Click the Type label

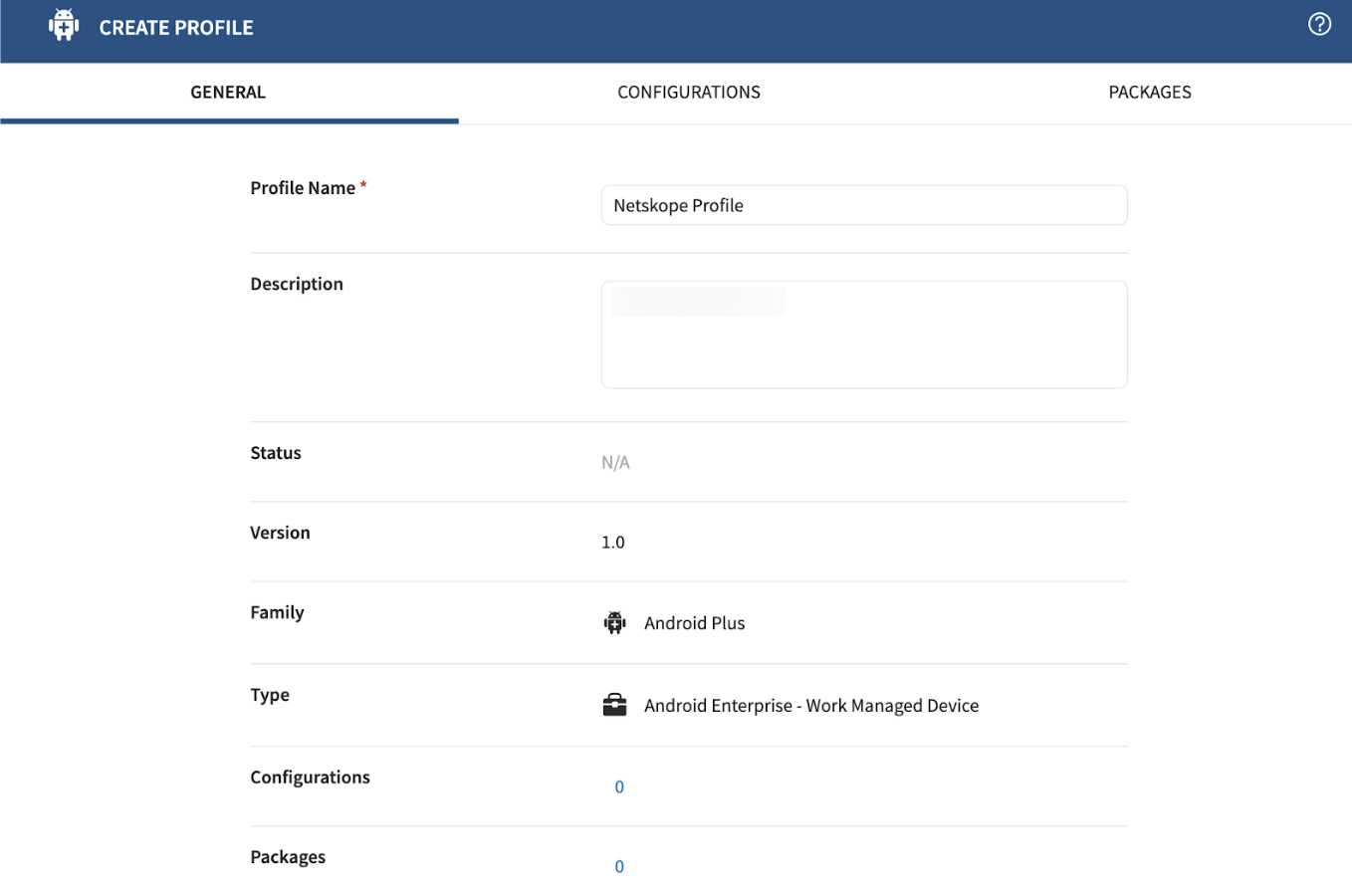click(270, 695)
